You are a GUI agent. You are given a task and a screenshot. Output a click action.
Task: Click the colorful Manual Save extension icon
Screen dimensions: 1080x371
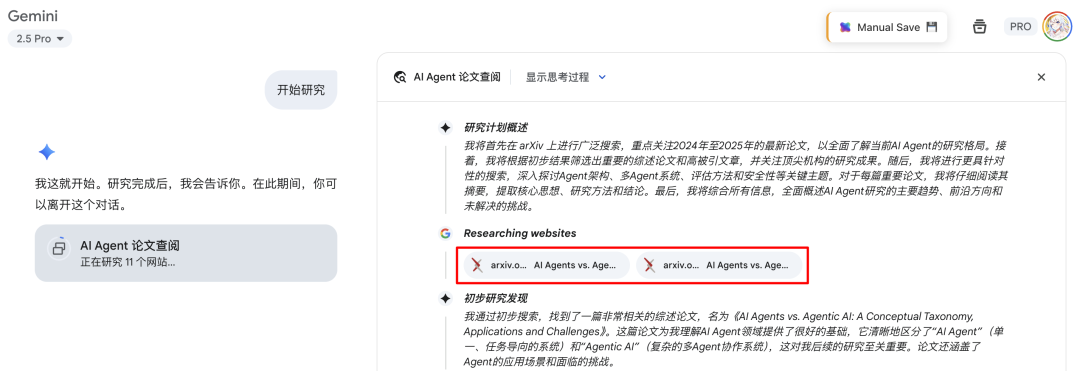tap(844, 28)
